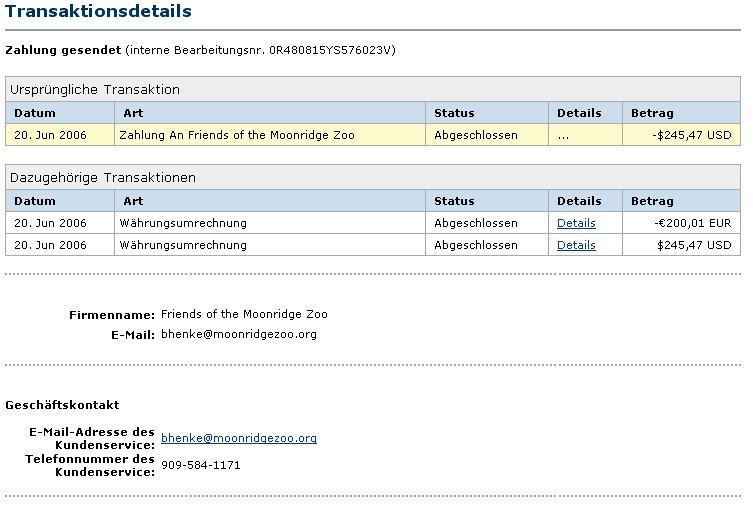This screenshot has width=753, height=506.
Task: Click the plain E-Mail address below Firmenname
Action: [238, 334]
